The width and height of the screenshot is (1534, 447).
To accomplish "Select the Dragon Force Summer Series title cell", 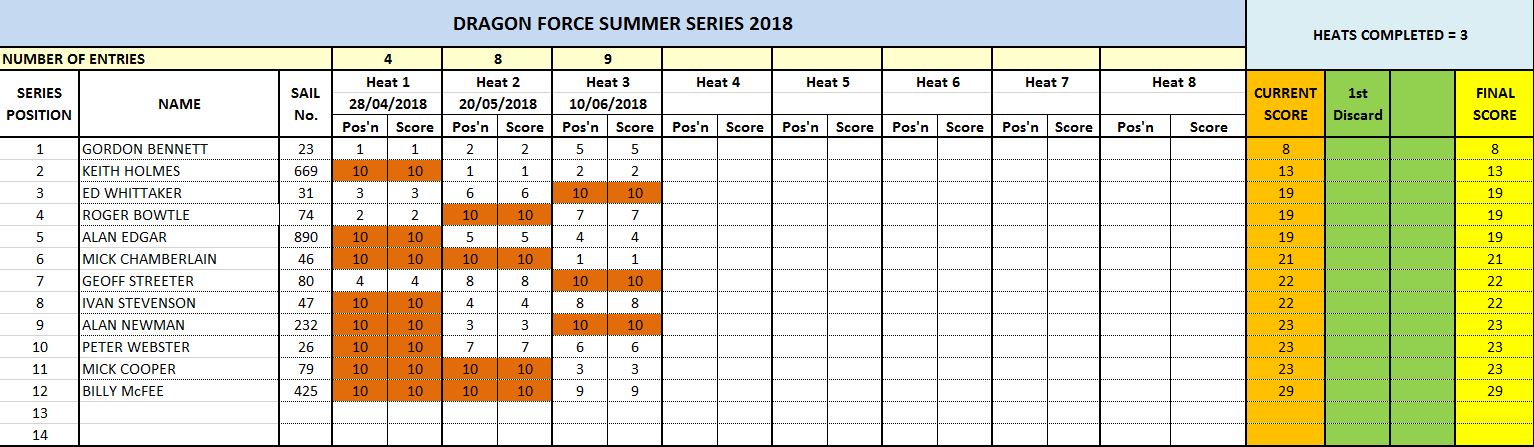I will pyautogui.click(x=623, y=23).
